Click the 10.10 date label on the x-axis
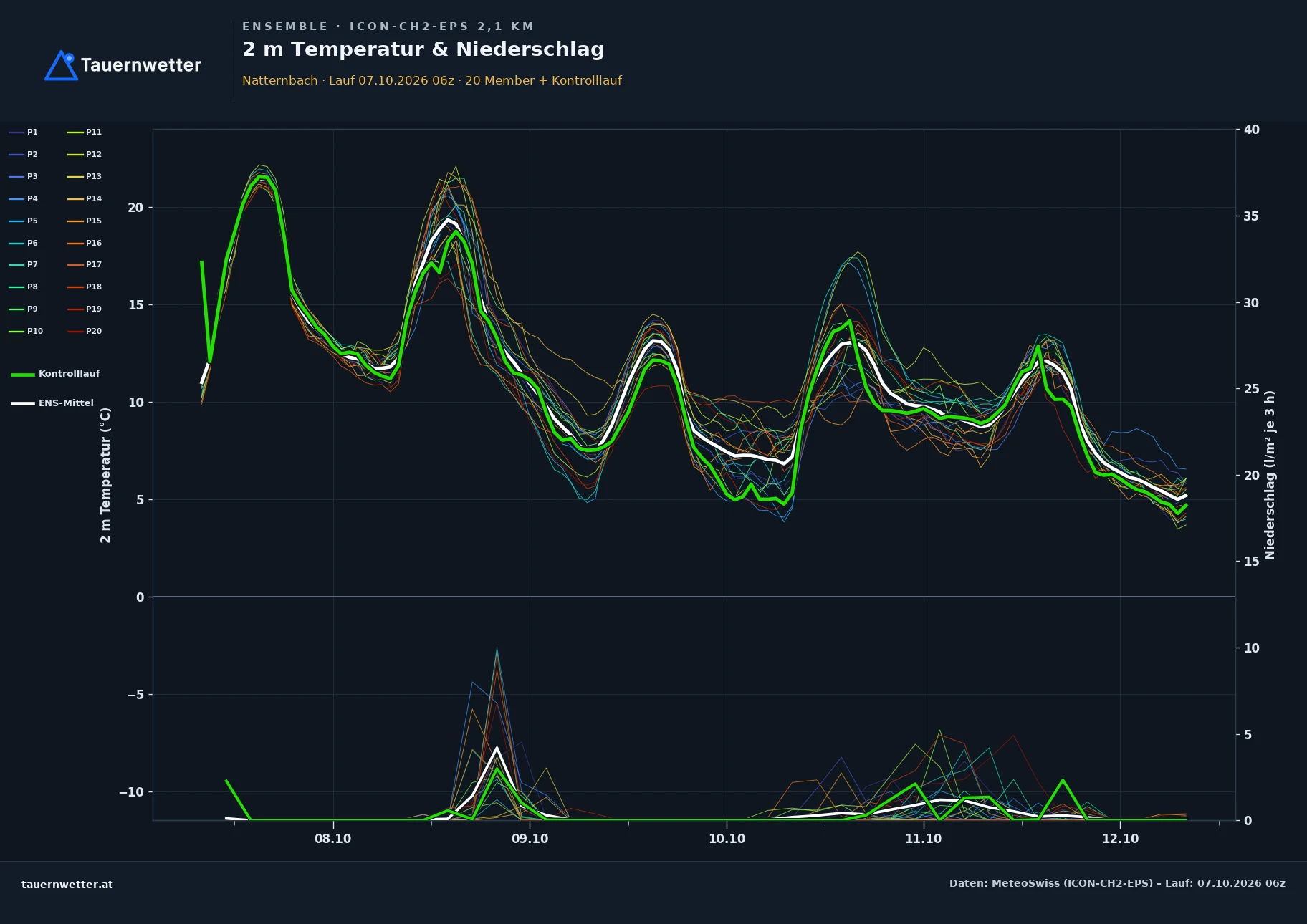The height and width of the screenshot is (924, 1307). pos(727,839)
